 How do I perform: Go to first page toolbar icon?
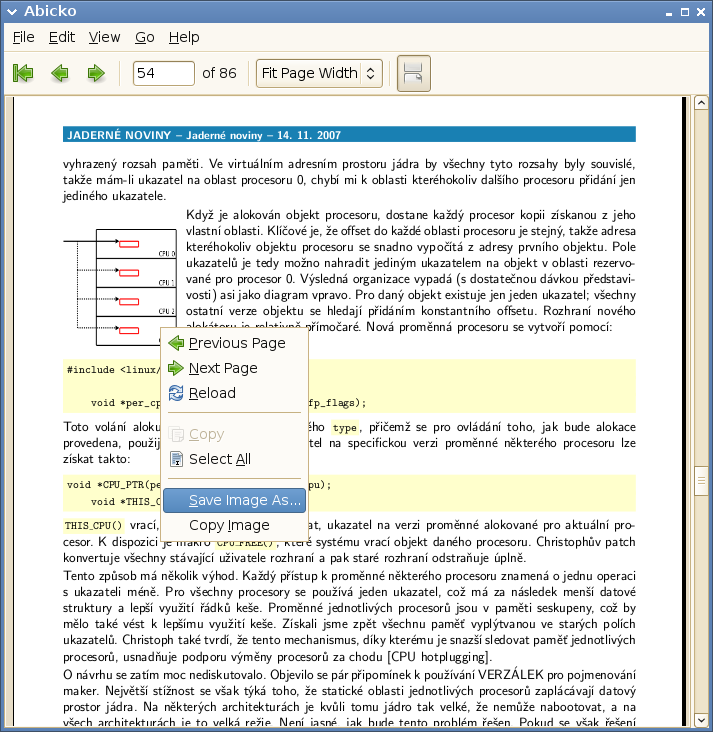(x=23, y=73)
